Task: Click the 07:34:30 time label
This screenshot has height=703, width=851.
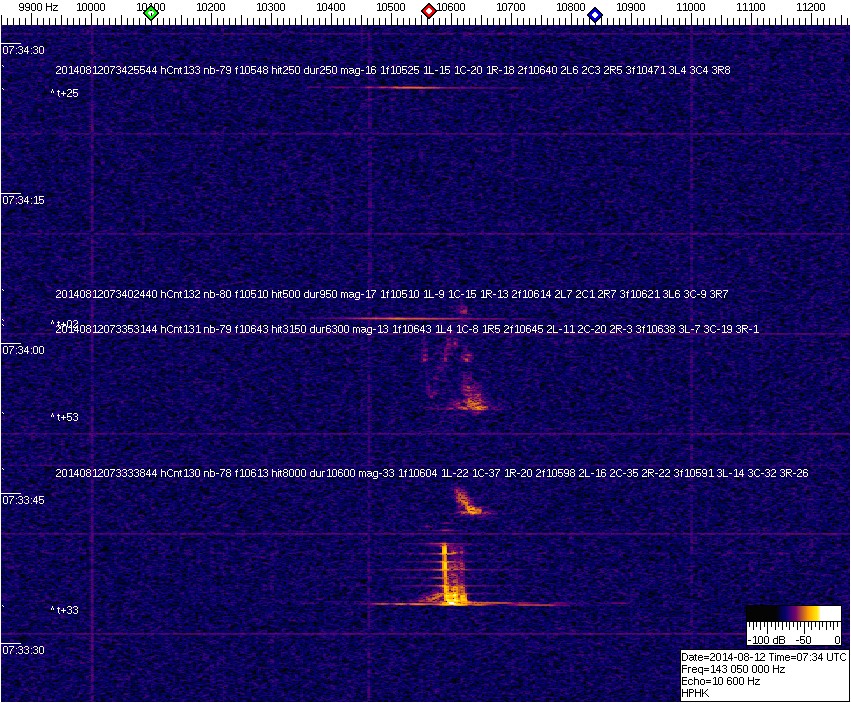Action: [x=23, y=50]
